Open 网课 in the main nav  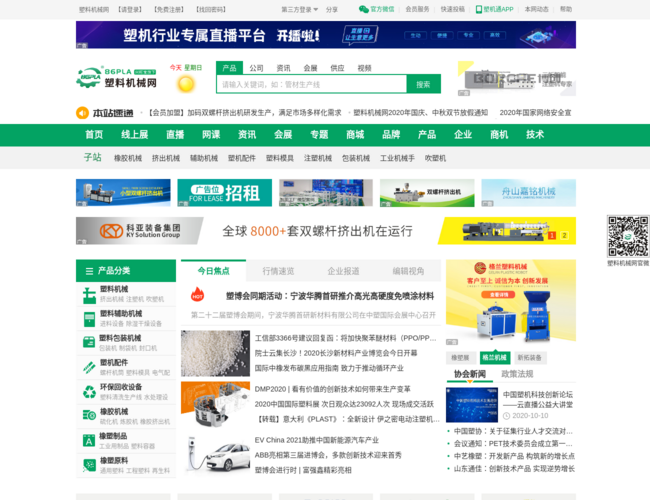point(211,134)
